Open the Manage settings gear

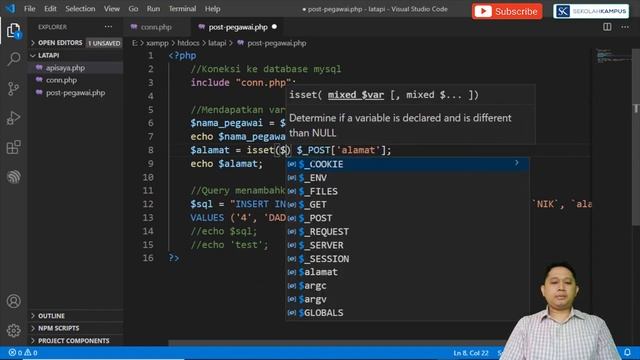(13, 331)
